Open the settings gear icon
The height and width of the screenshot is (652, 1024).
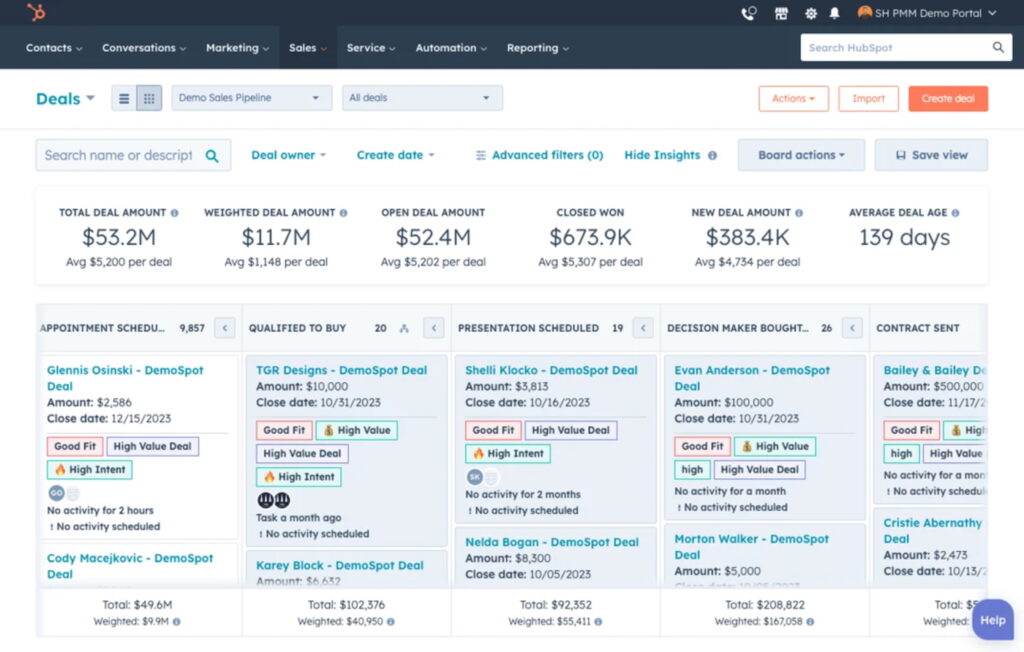pos(810,13)
